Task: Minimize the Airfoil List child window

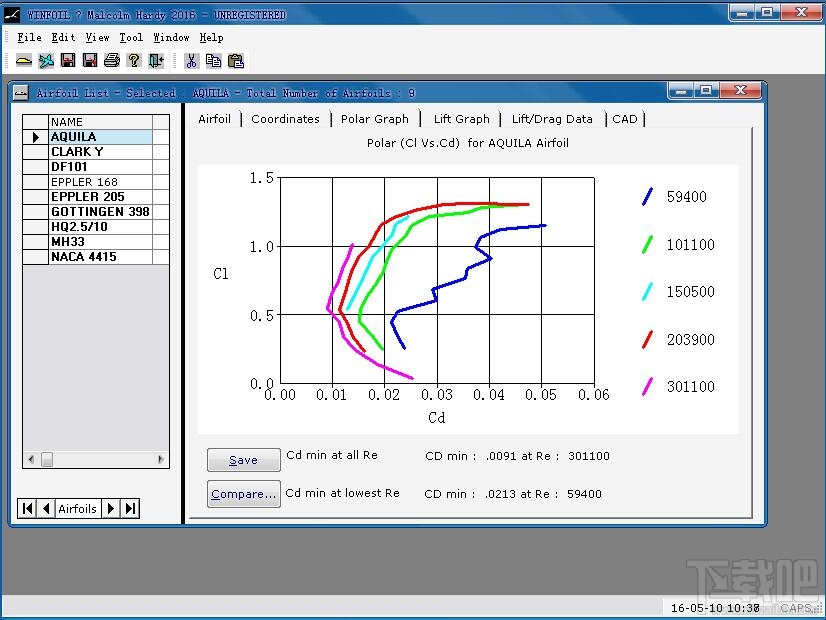Action: click(x=681, y=91)
